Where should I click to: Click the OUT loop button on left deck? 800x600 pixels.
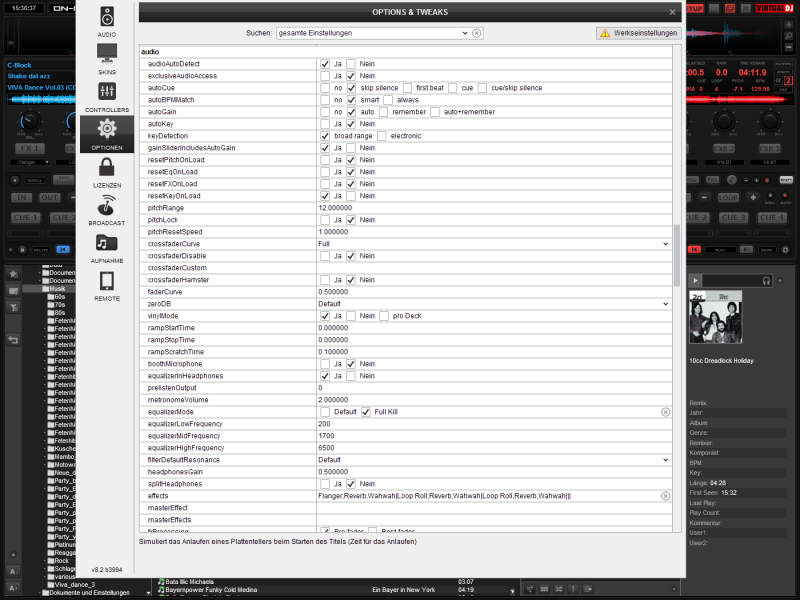click(x=49, y=197)
